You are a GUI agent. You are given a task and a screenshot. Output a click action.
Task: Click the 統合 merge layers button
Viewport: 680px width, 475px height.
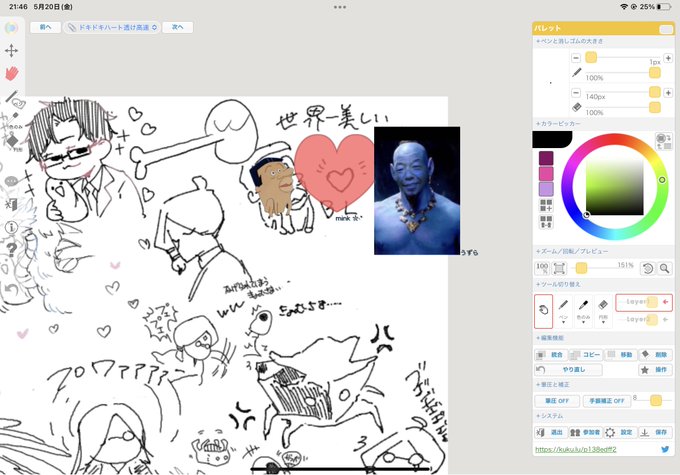(x=550, y=355)
